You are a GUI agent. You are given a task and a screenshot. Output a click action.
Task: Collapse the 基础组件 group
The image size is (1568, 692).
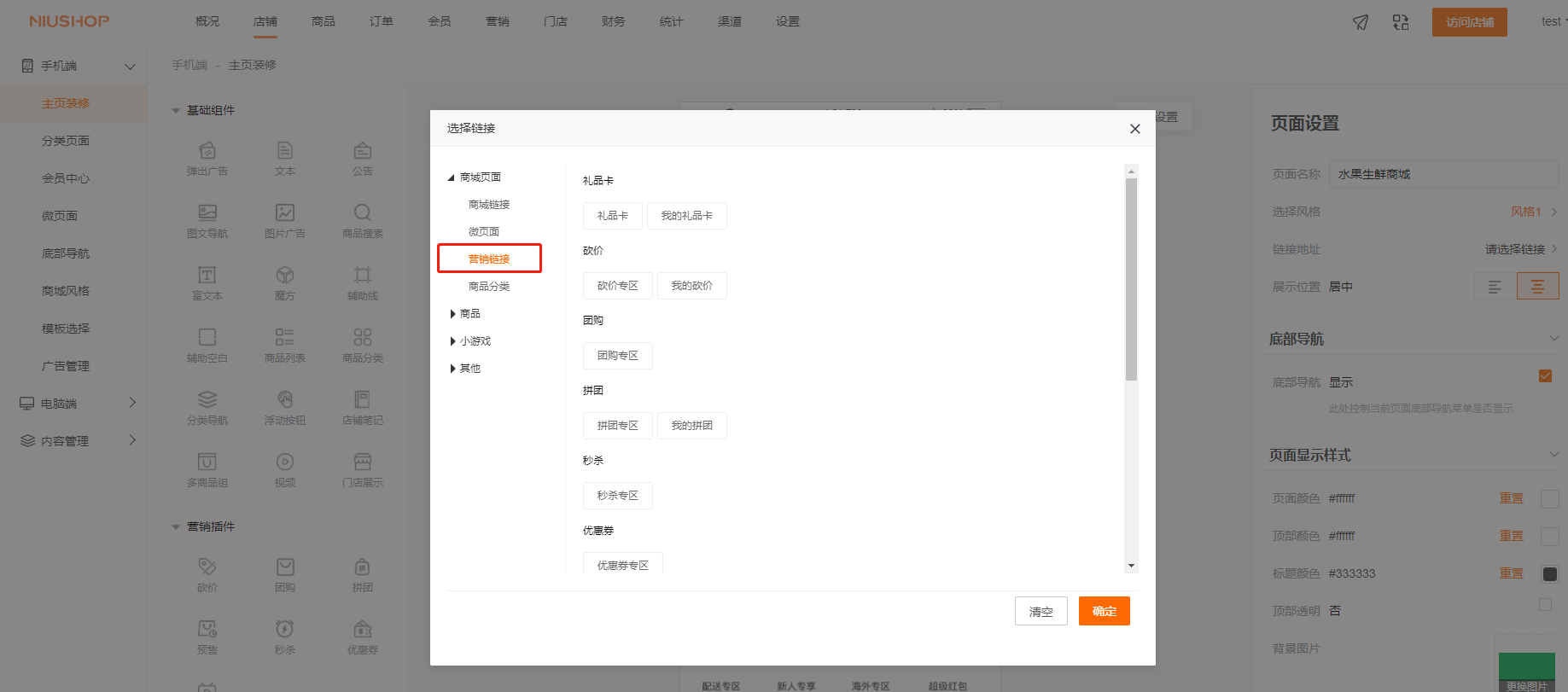click(x=176, y=110)
